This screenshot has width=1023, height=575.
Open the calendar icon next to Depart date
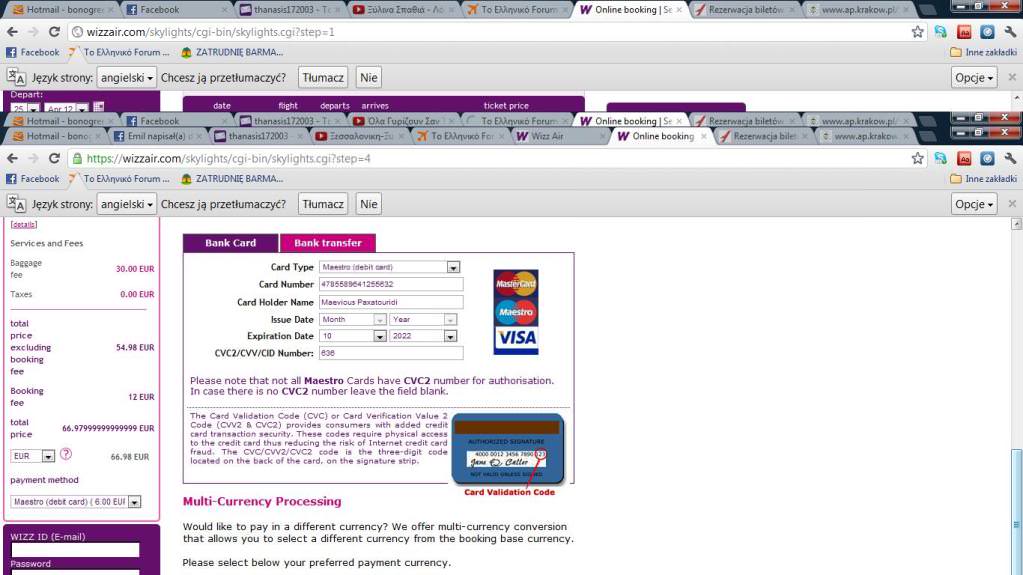[99, 107]
